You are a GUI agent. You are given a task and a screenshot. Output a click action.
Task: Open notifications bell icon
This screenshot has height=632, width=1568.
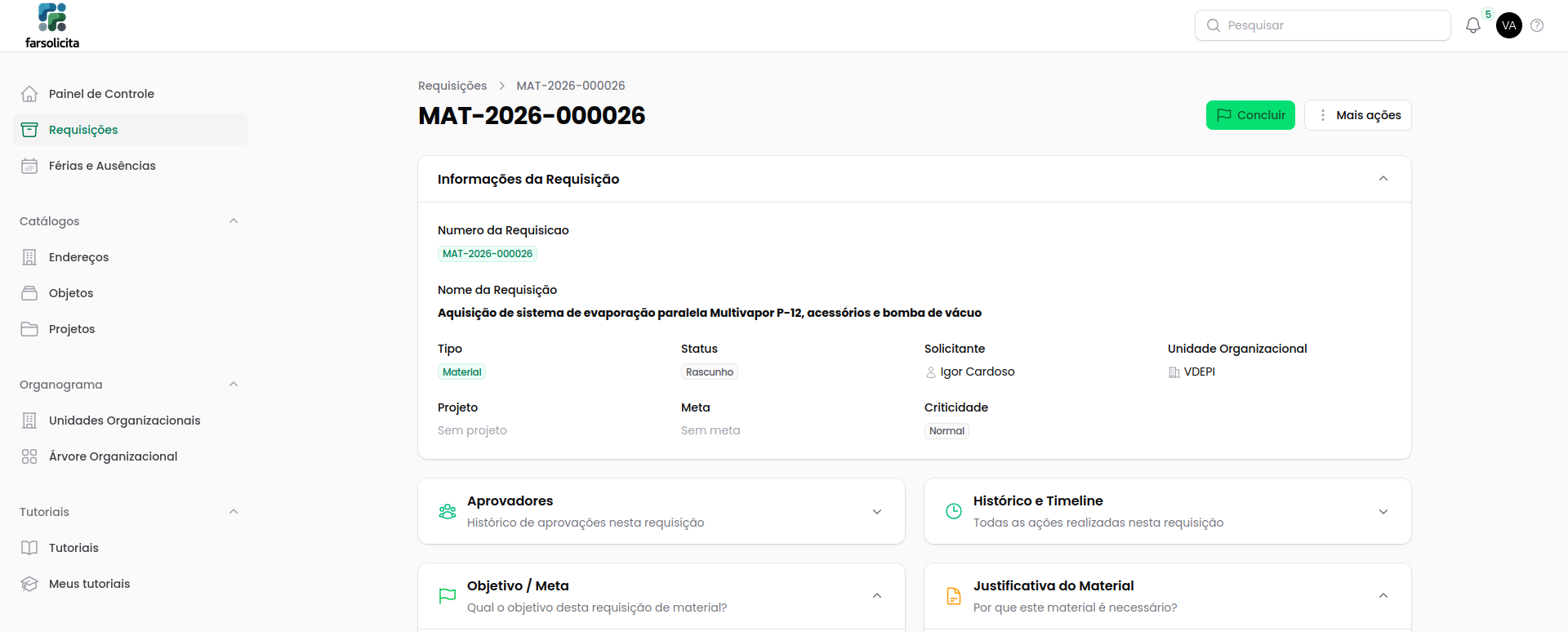point(1472,25)
